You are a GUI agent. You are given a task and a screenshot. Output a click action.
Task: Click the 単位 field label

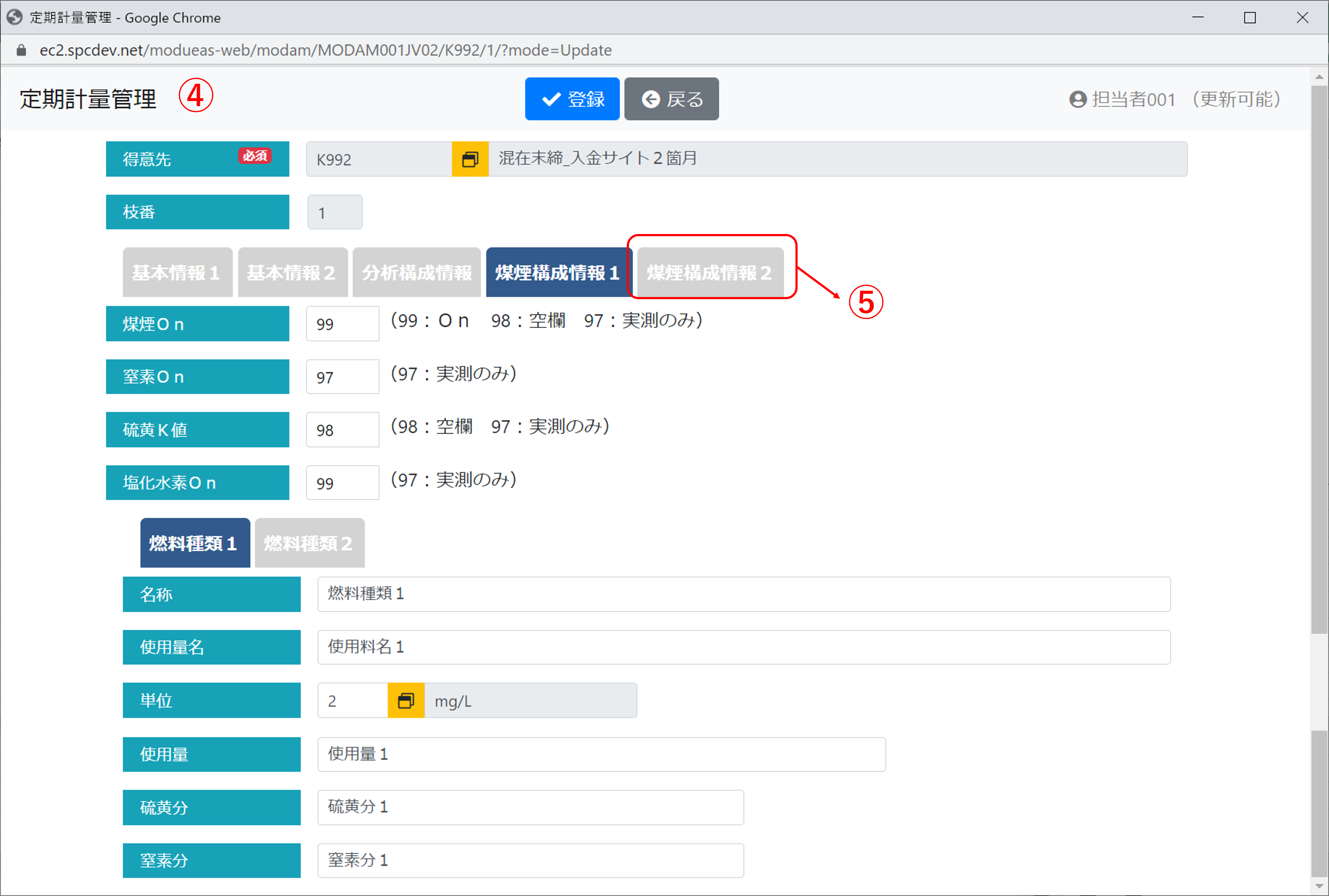click(x=212, y=700)
